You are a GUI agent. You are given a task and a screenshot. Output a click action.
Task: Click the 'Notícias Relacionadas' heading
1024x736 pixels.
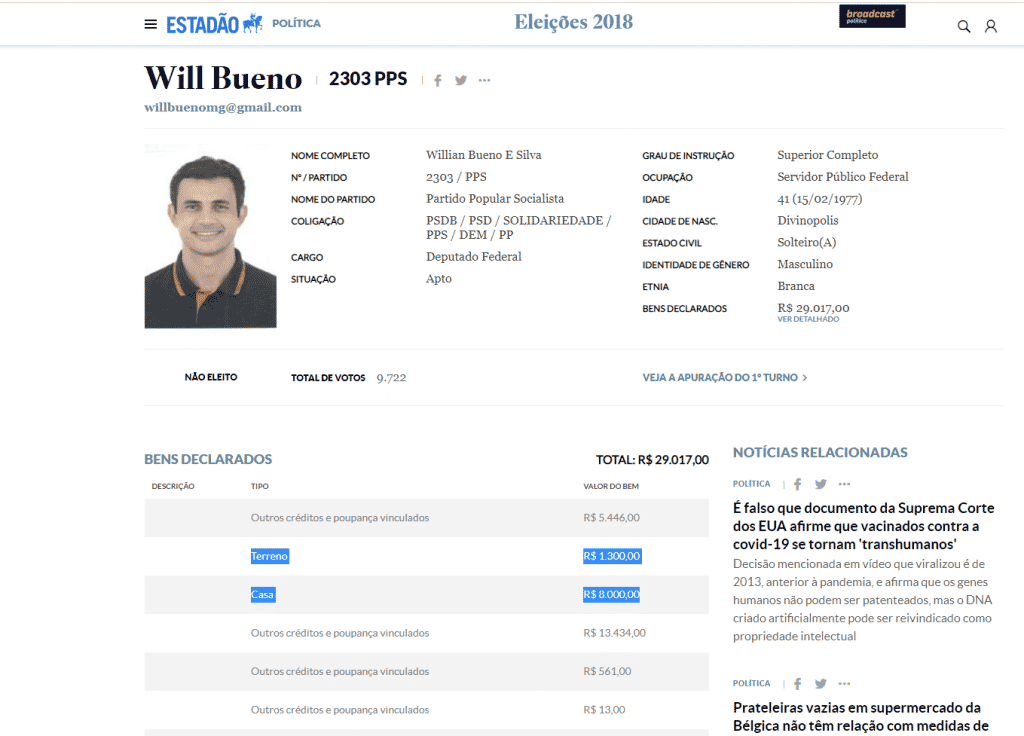coord(820,452)
